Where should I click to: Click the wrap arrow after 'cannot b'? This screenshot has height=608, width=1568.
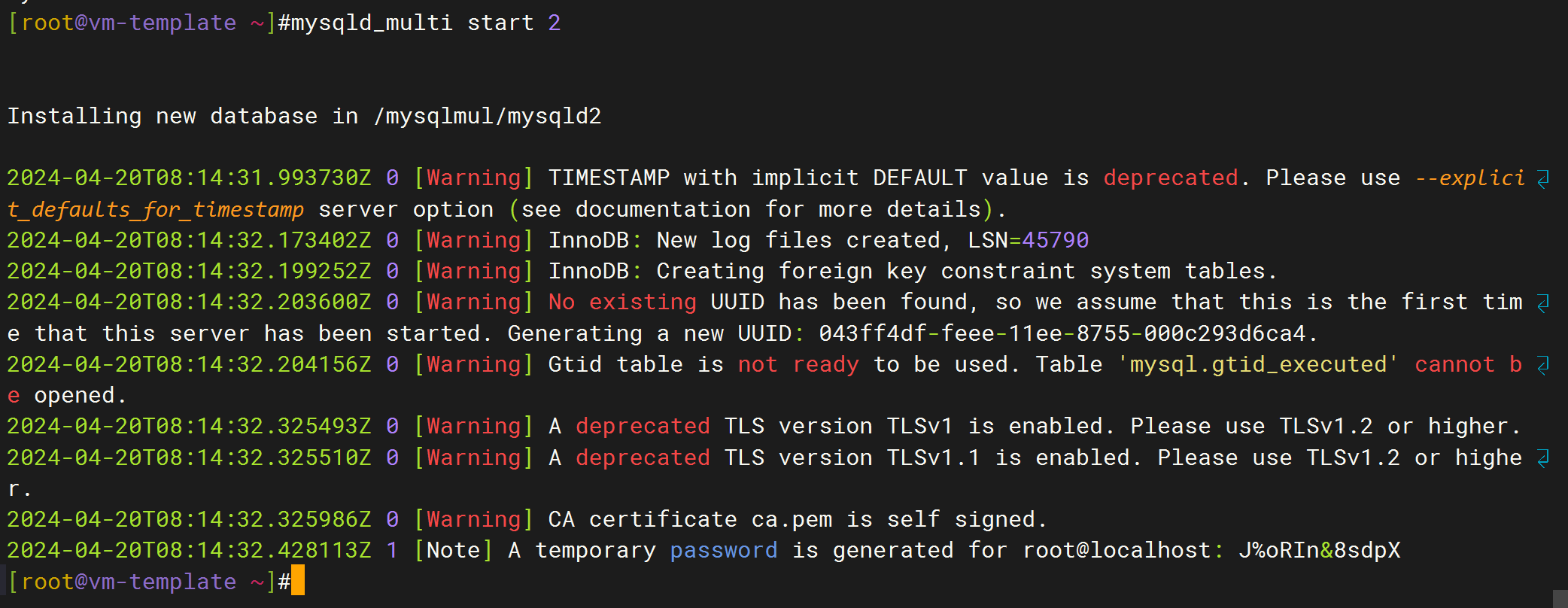pyautogui.click(x=1543, y=366)
